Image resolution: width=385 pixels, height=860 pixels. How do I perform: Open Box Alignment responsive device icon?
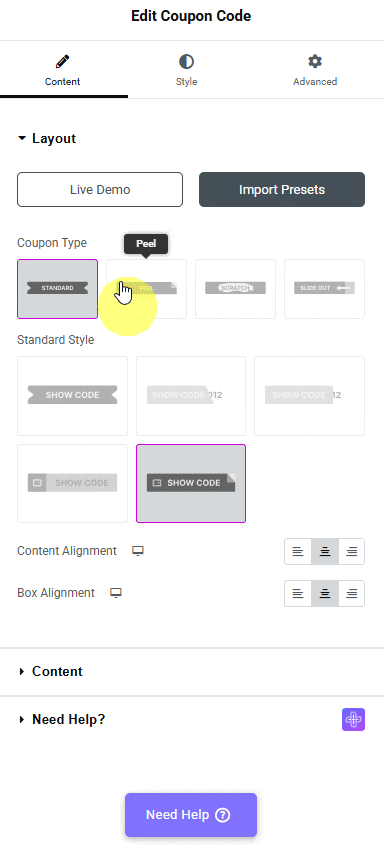[x=116, y=593]
